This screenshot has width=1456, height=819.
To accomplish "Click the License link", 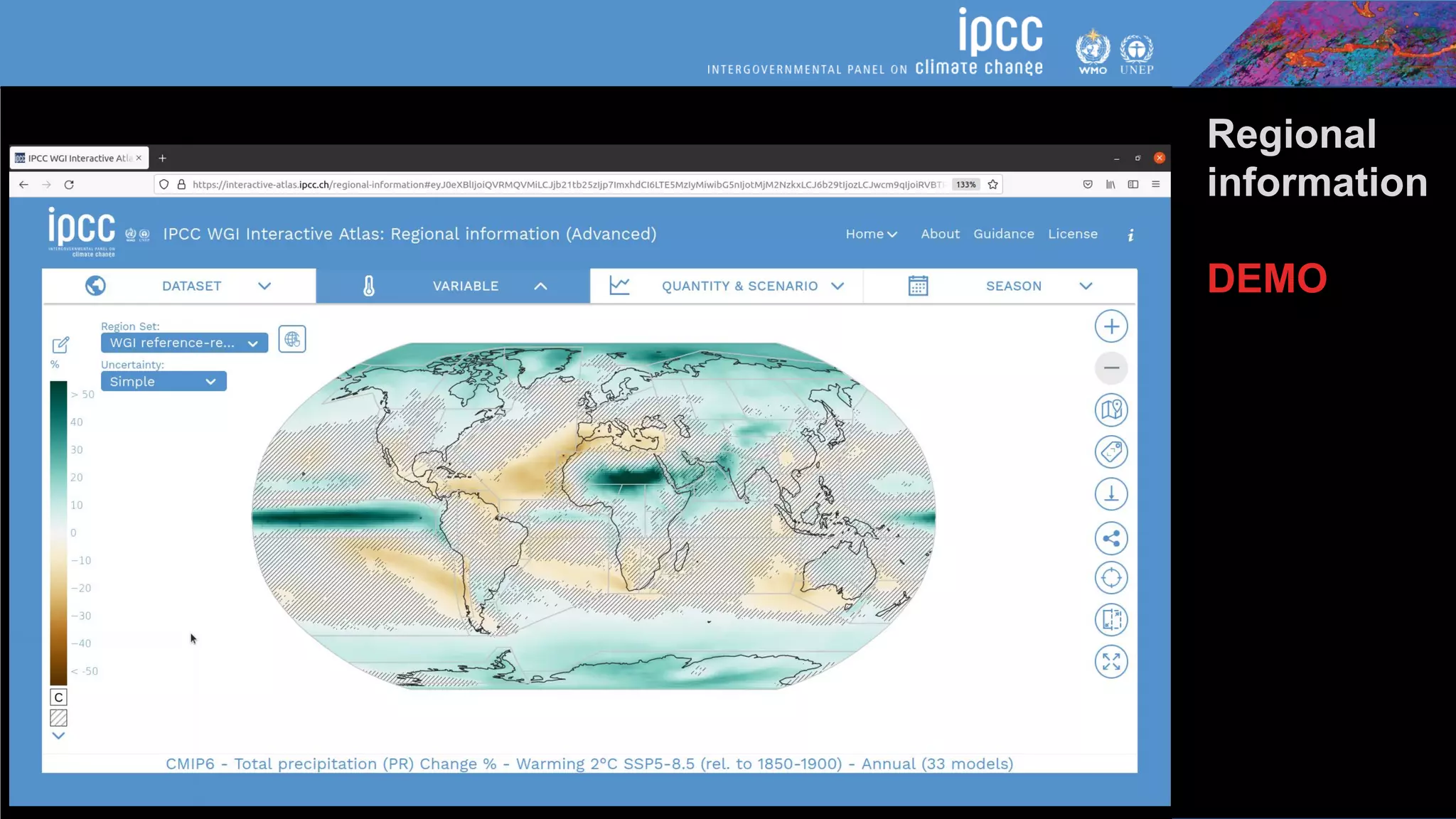I will point(1073,234).
